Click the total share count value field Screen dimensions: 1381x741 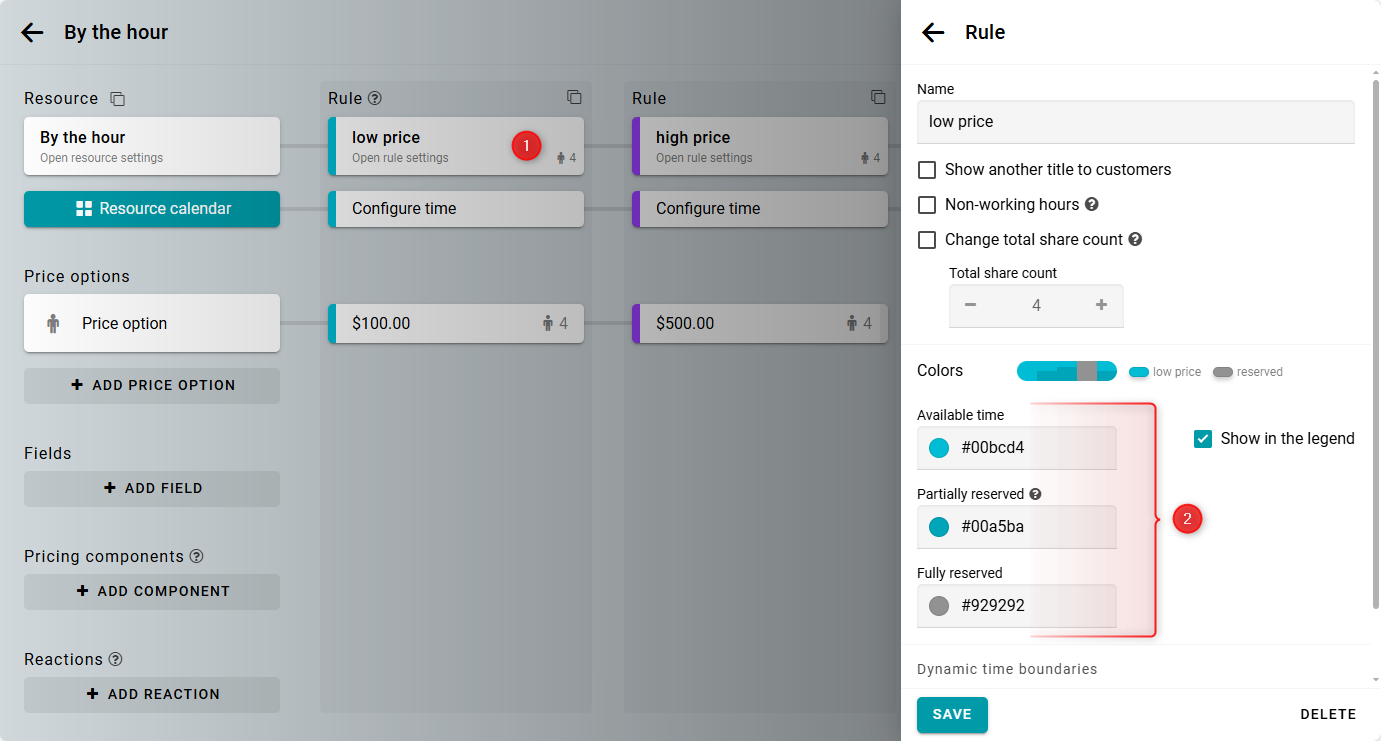coord(1036,305)
